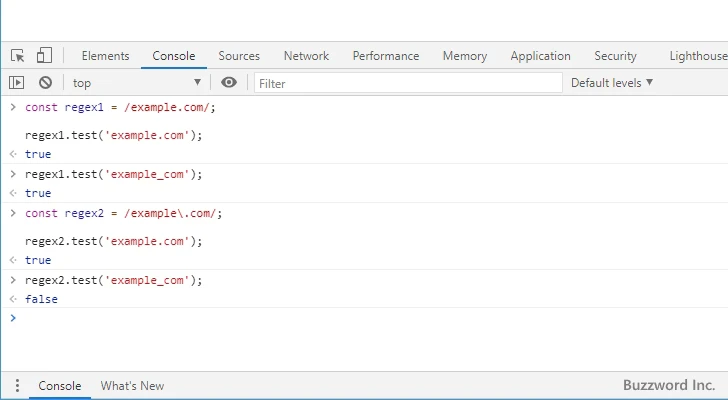Clear the console with the ban icon

coord(45,83)
